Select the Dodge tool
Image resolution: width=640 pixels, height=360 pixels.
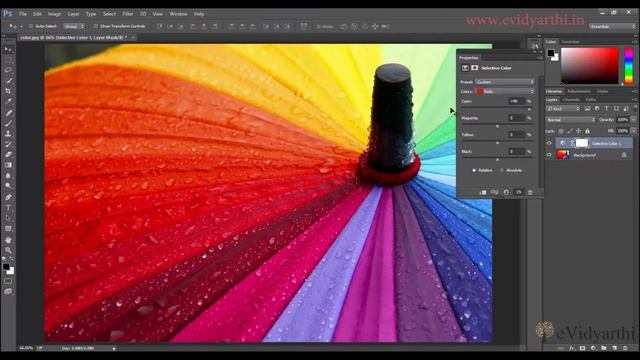pos(8,186)
